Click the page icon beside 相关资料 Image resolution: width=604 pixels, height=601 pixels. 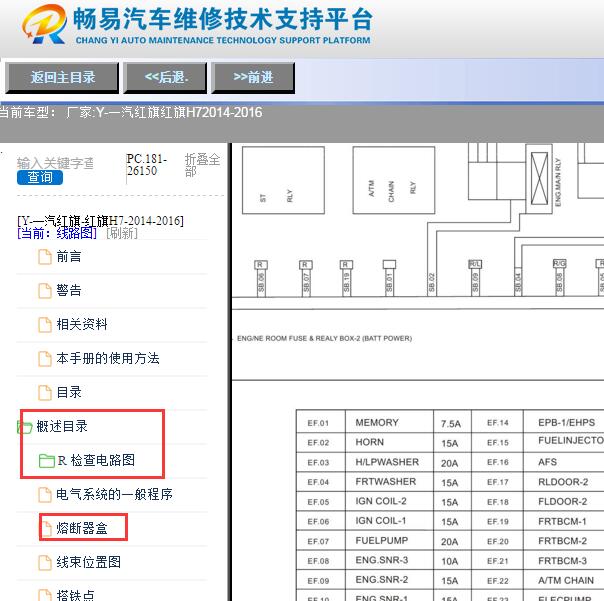coord(45,325)
